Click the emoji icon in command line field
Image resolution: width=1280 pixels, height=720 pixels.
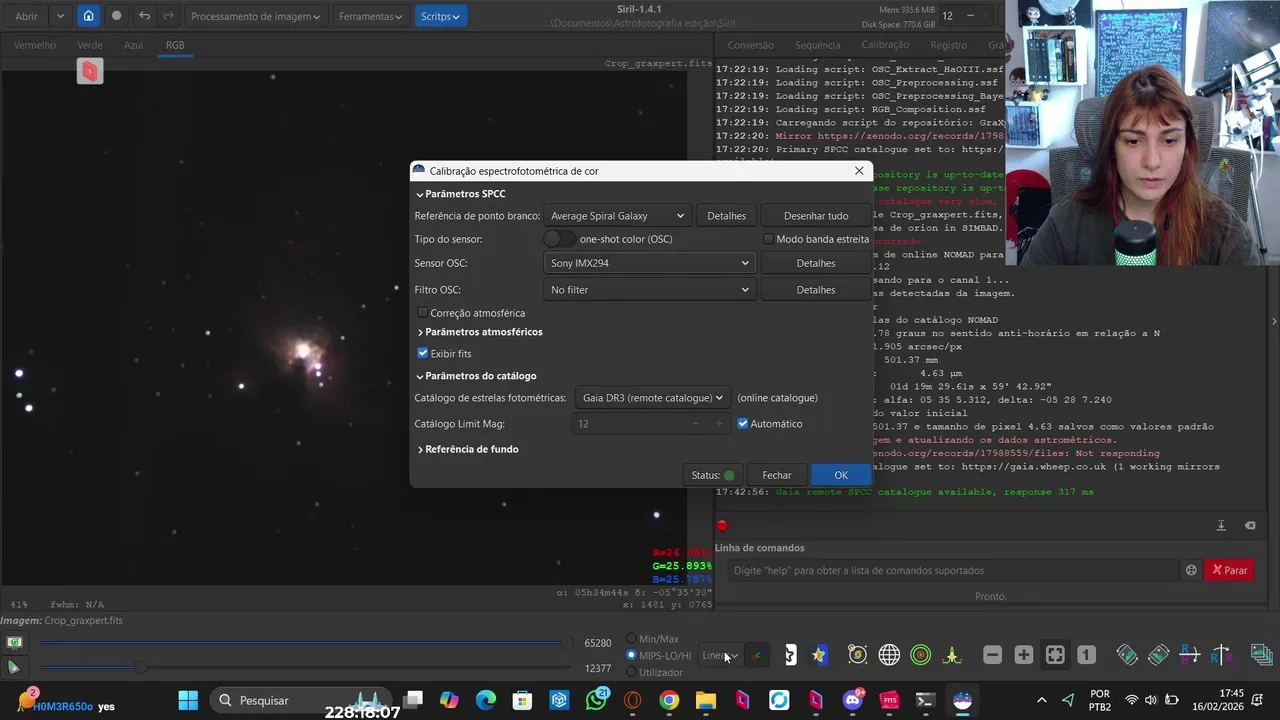(x=1191, y=570)
